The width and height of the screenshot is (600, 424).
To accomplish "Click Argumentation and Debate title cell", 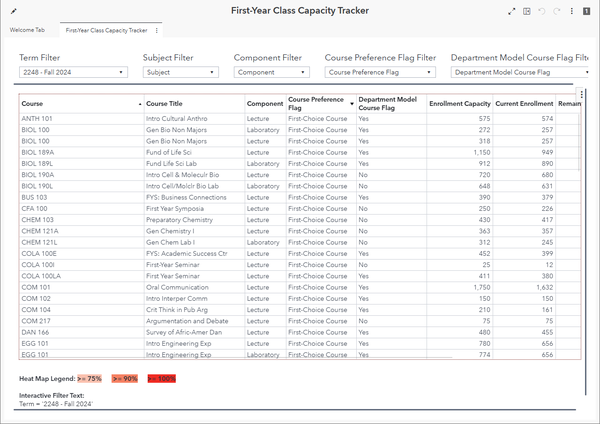I will pyautogui.click(x=194, y=321).
